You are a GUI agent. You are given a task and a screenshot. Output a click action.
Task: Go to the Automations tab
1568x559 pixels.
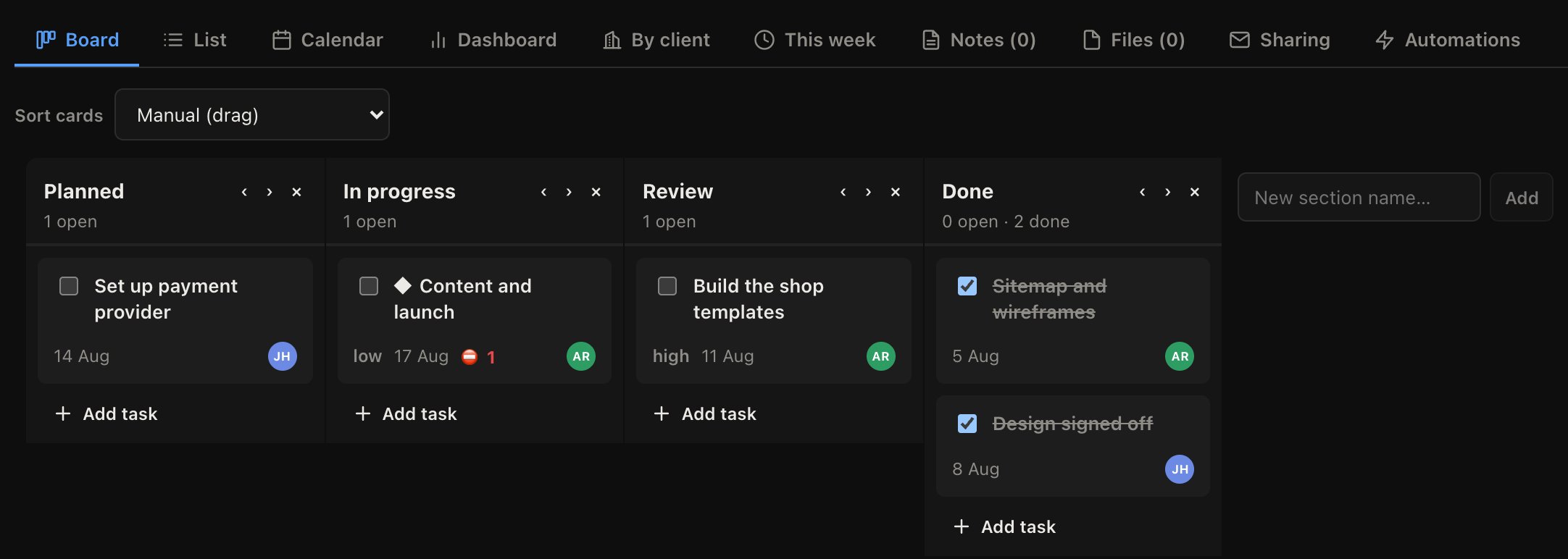(x=1448, y=40)
